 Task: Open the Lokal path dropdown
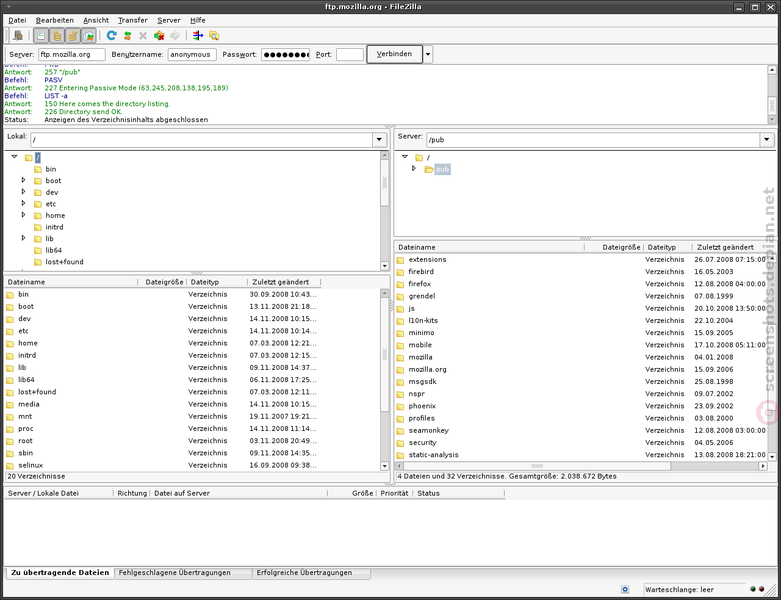pos(379,140)
